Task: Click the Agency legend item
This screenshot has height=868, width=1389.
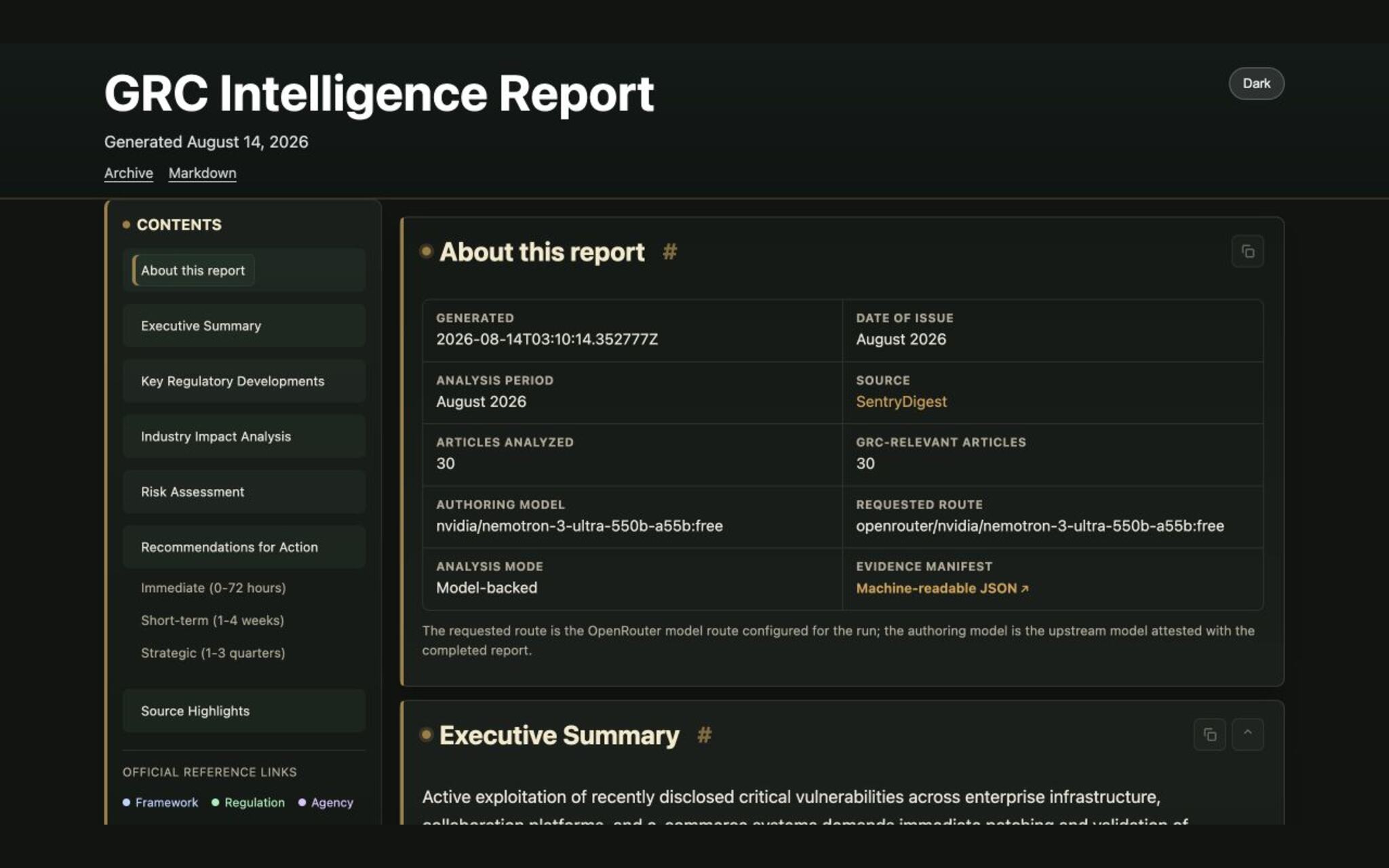Action: pos(326,802)
